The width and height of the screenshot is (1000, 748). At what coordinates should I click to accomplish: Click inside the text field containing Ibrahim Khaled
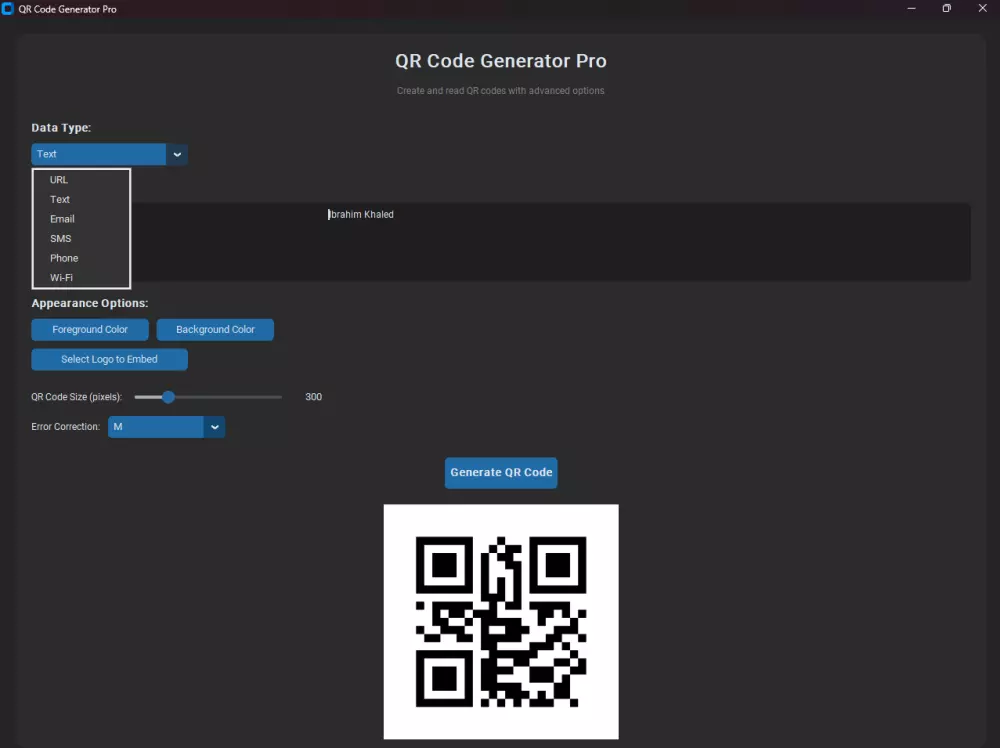click(501, 242)
